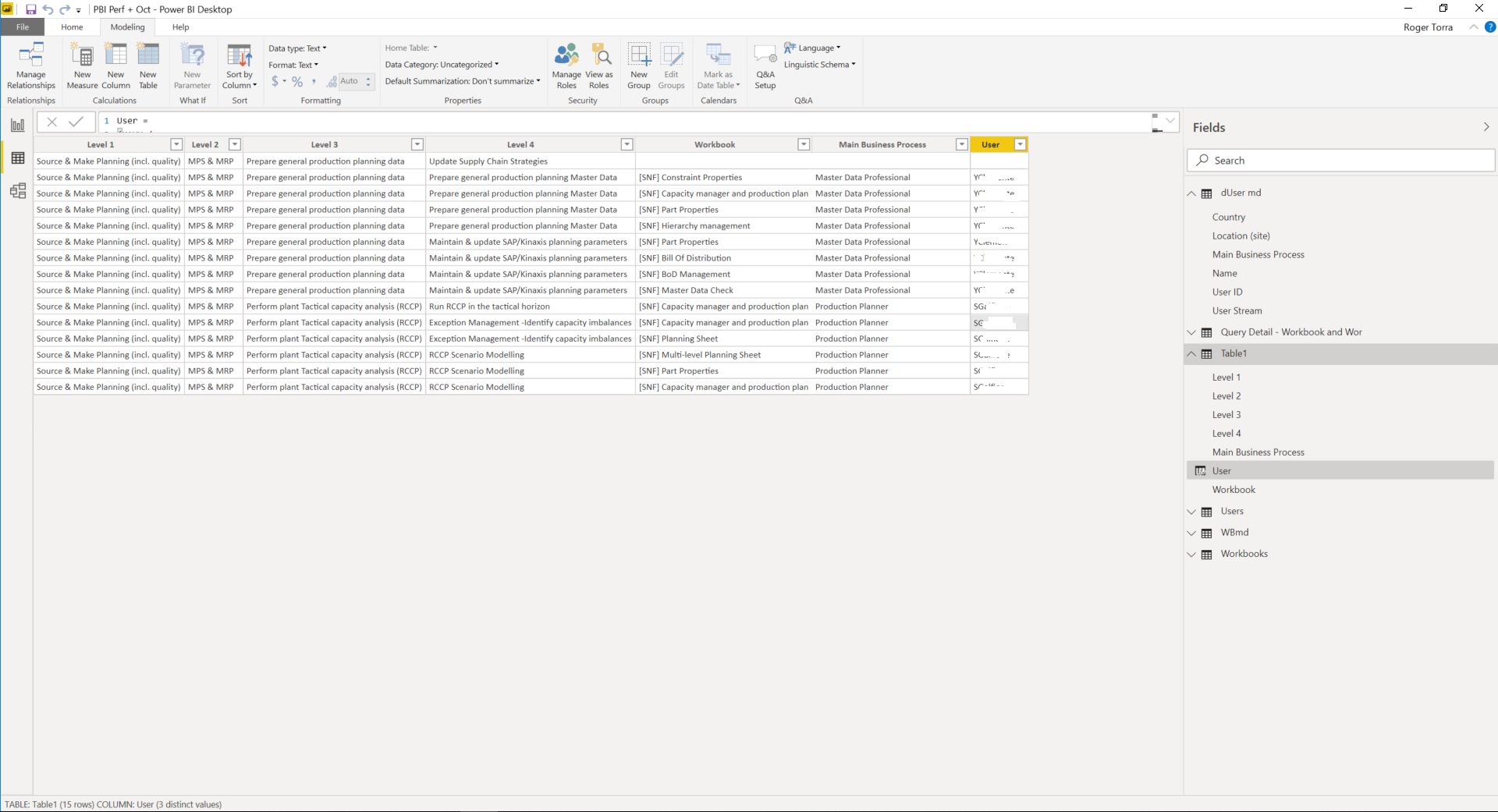
Task: Click the Roger Torra account name
Action: click(1428, 27)
